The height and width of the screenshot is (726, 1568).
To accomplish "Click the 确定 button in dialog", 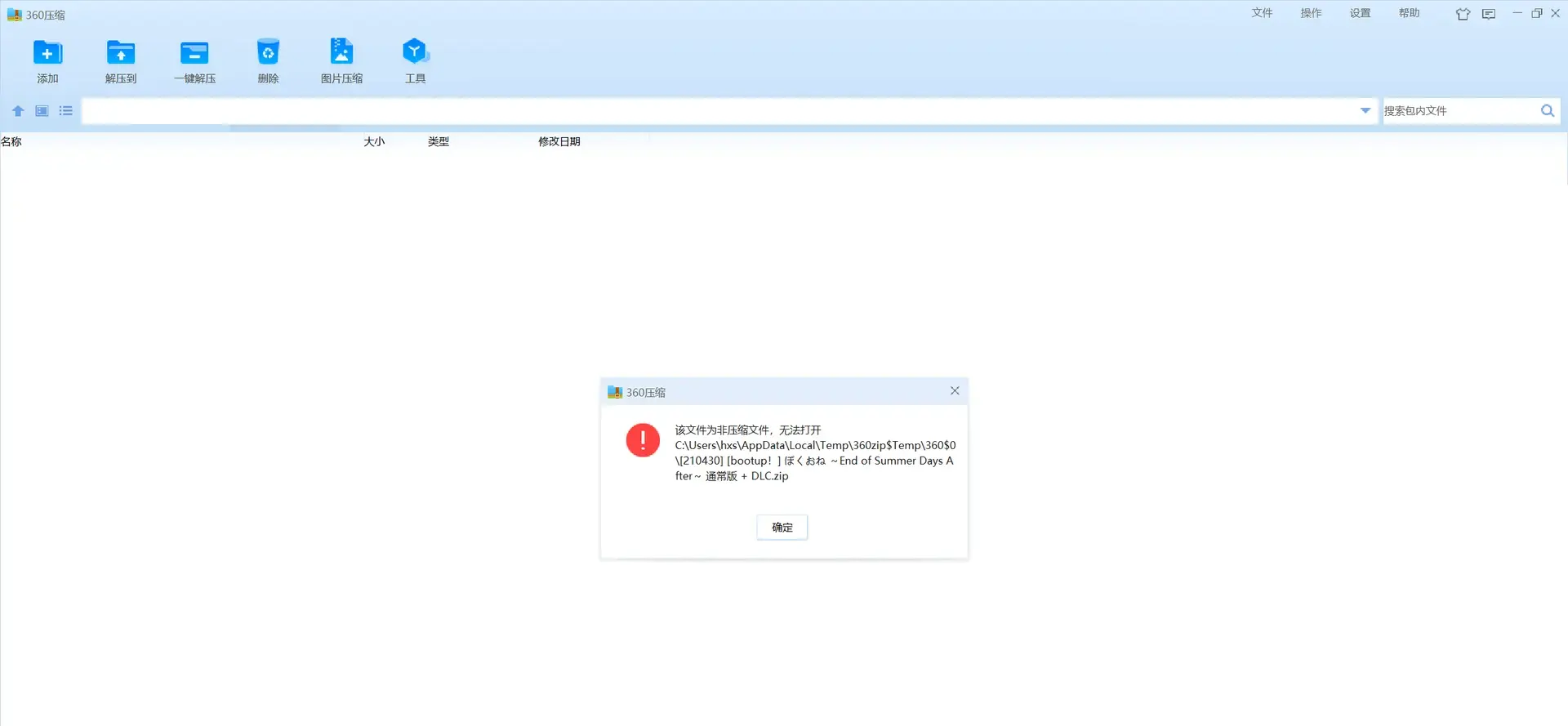I will pos(782,528).
